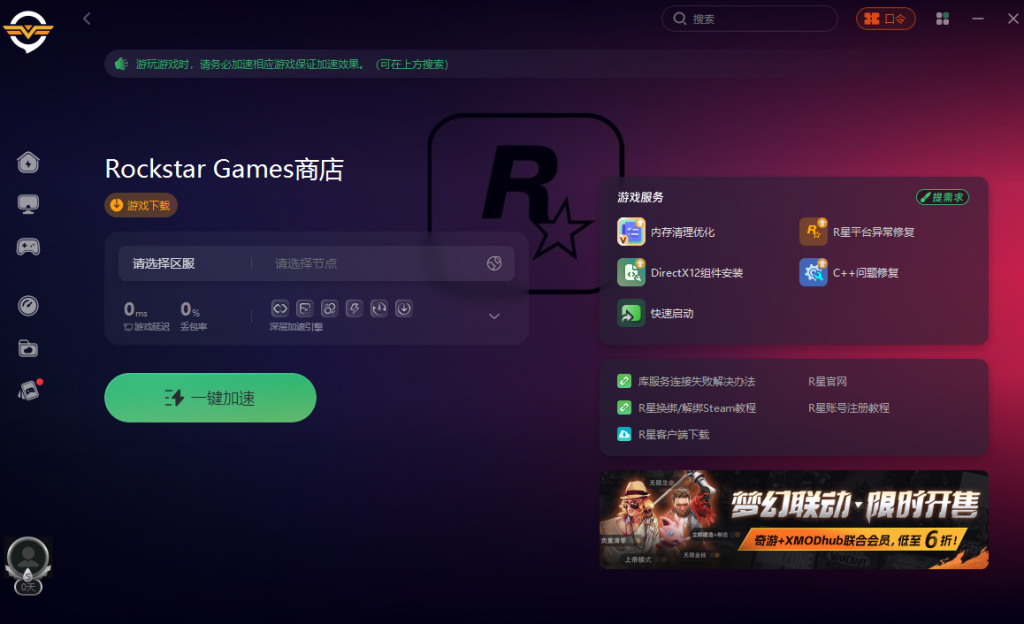Click the 深层加速引擎 label

pyautogui.click(x=296, y=327)
